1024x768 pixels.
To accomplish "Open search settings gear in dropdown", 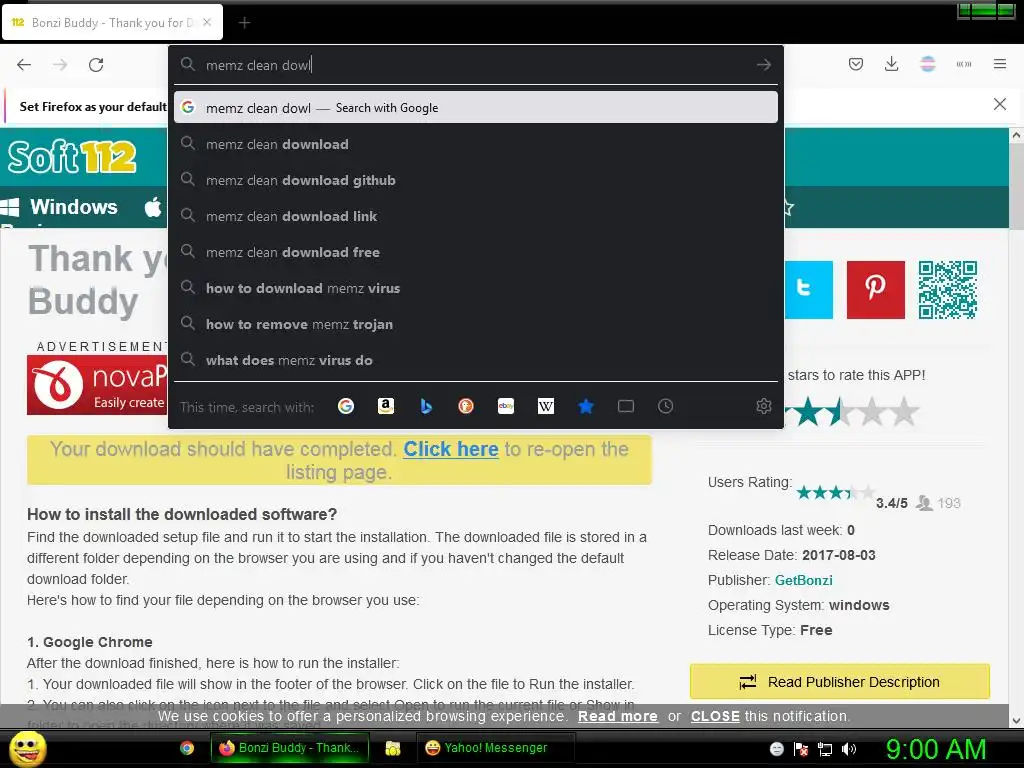I will [763, 406].
